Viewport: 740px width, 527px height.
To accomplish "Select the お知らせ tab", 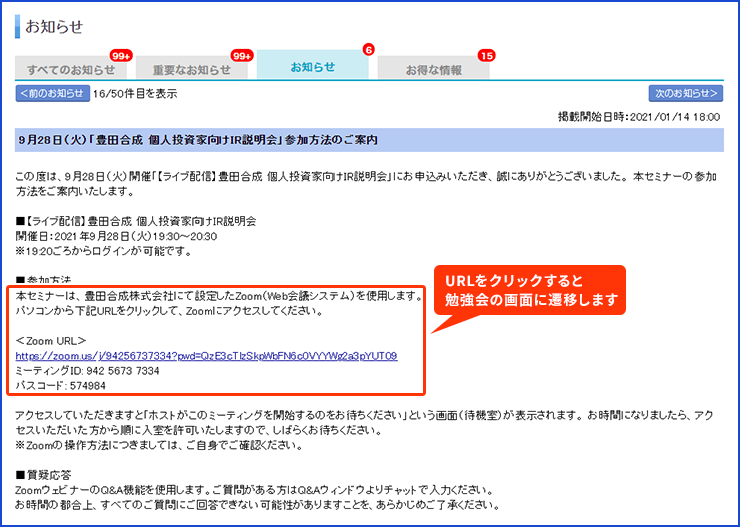I will [x=312, y=65].
